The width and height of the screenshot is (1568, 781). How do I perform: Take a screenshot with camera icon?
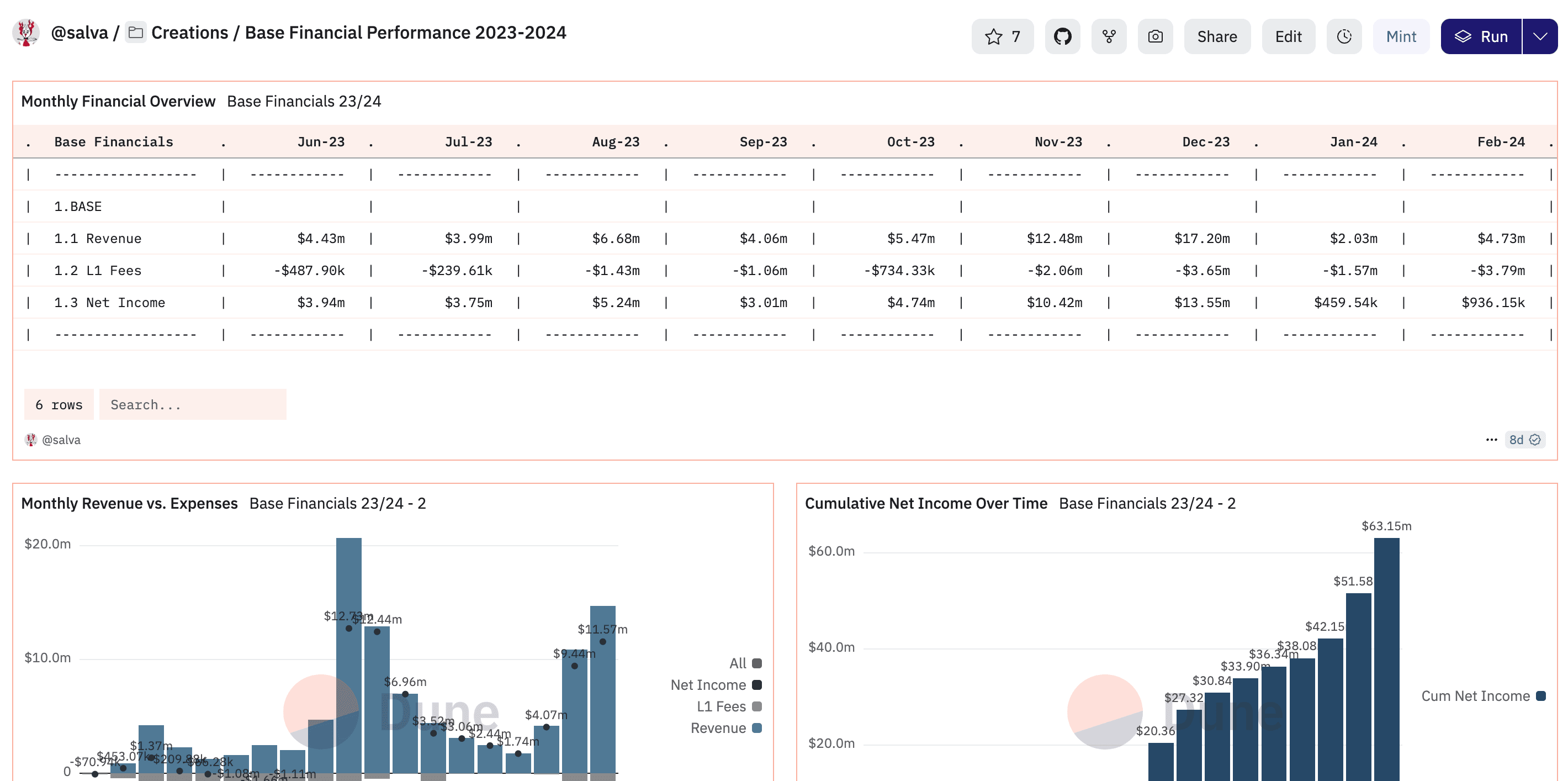click(x=1154, y=36)
